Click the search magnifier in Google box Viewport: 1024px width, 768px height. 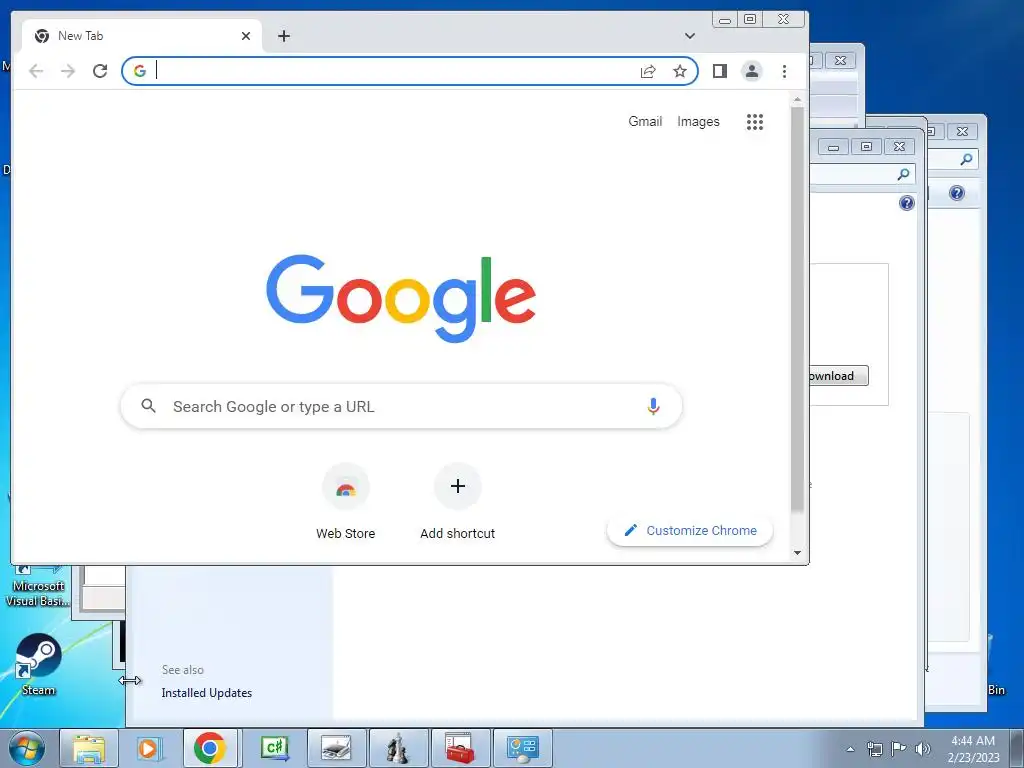[149, 406]
